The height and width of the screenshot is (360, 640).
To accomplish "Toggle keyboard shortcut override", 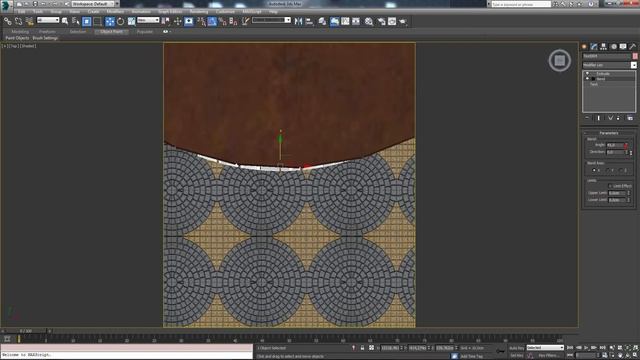I will coord(189,21).
